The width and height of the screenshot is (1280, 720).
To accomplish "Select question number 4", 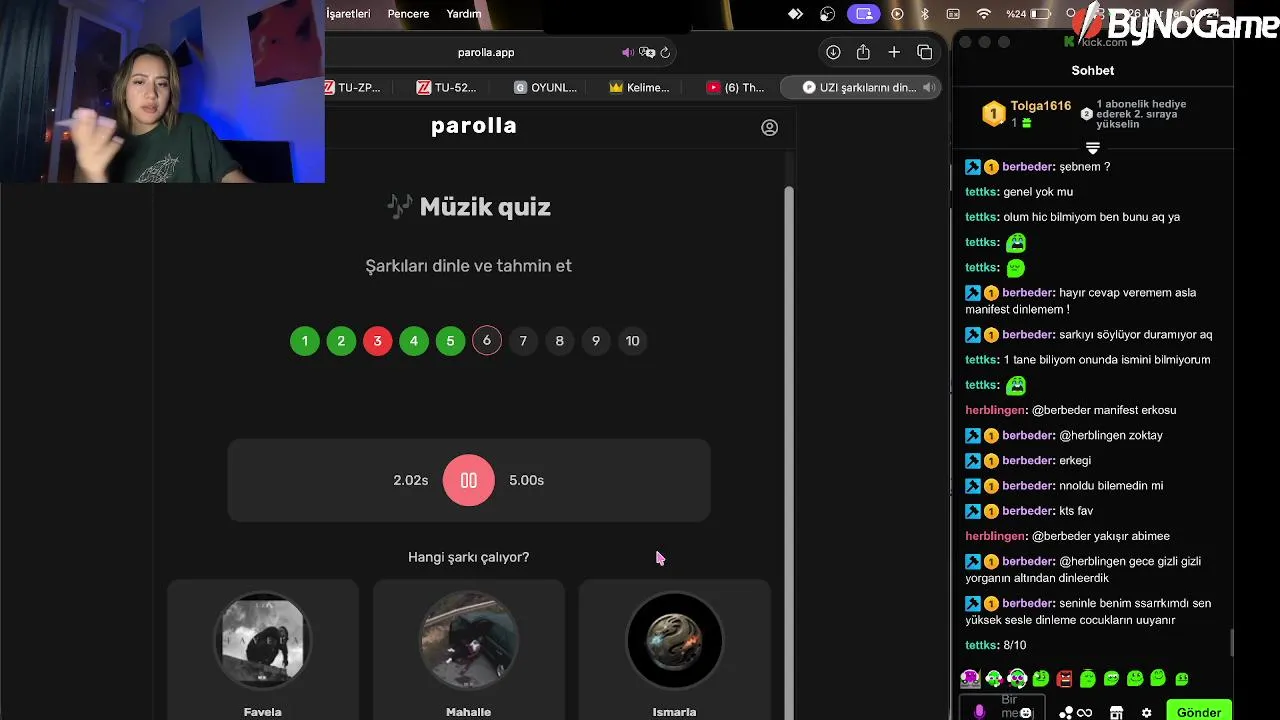I will [x=414, y=341].
